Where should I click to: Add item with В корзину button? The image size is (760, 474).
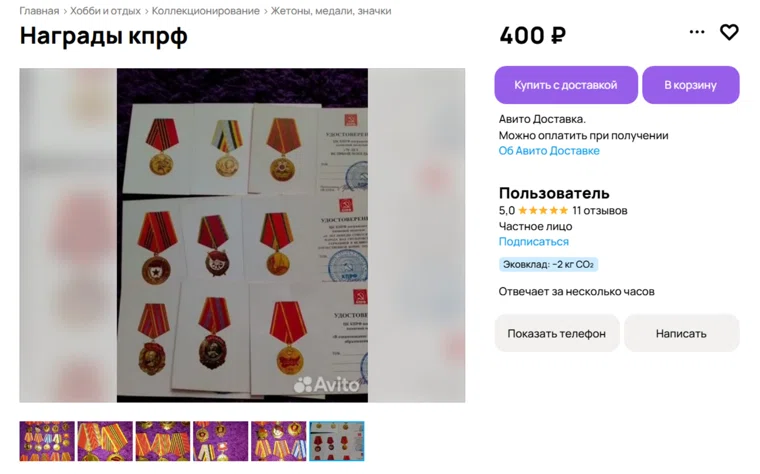[691, 85]
